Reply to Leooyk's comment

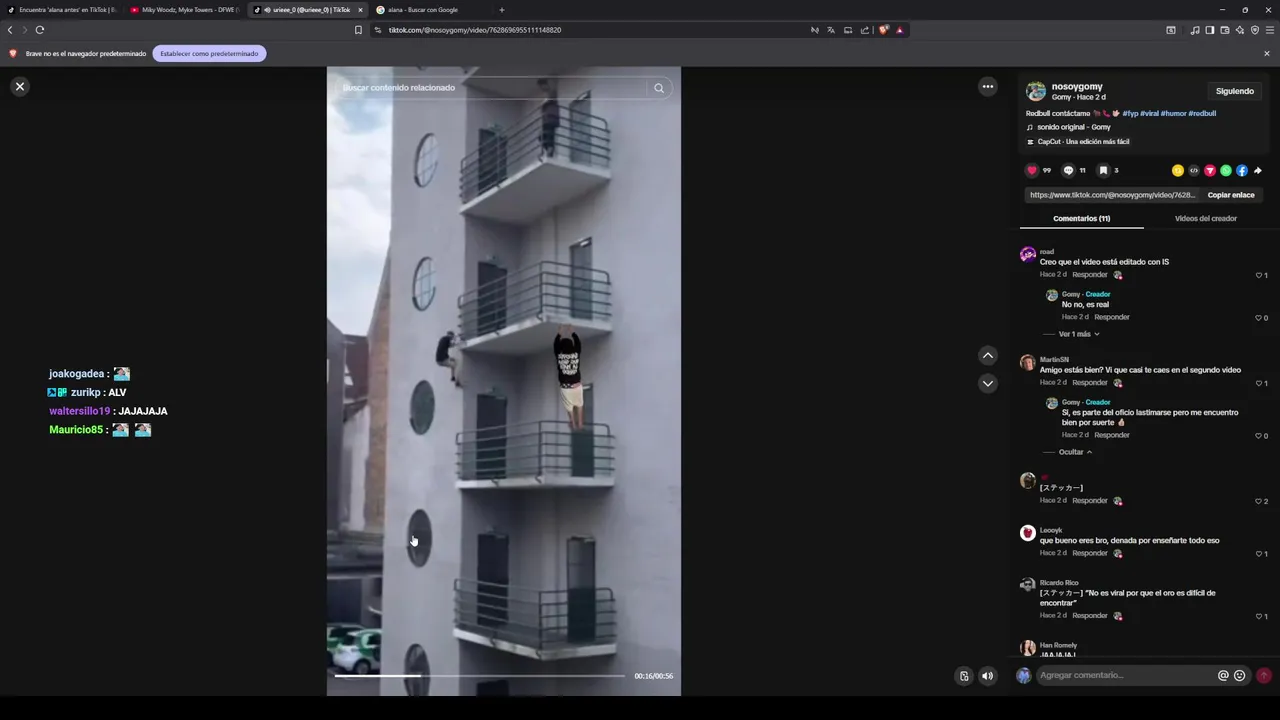(1090, 553)
